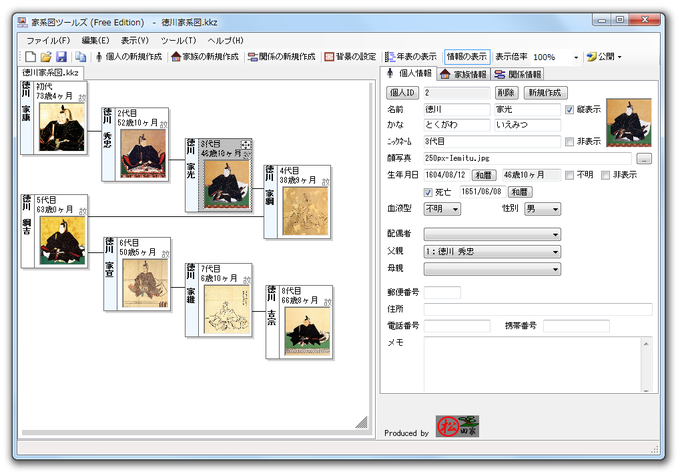Open the ファイル(F) menu
The image size is (680, 474).
coord(48,40)
